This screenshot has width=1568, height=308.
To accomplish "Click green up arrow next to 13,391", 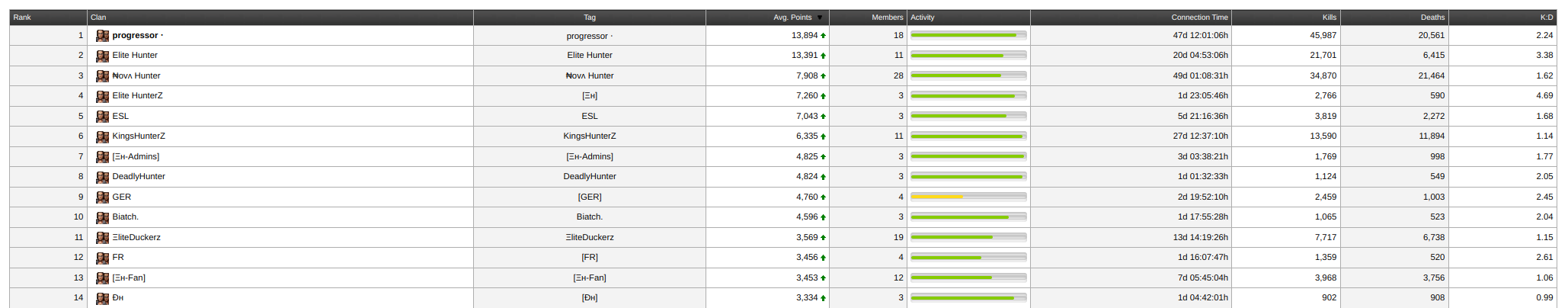I will click(x=823, y=56).
